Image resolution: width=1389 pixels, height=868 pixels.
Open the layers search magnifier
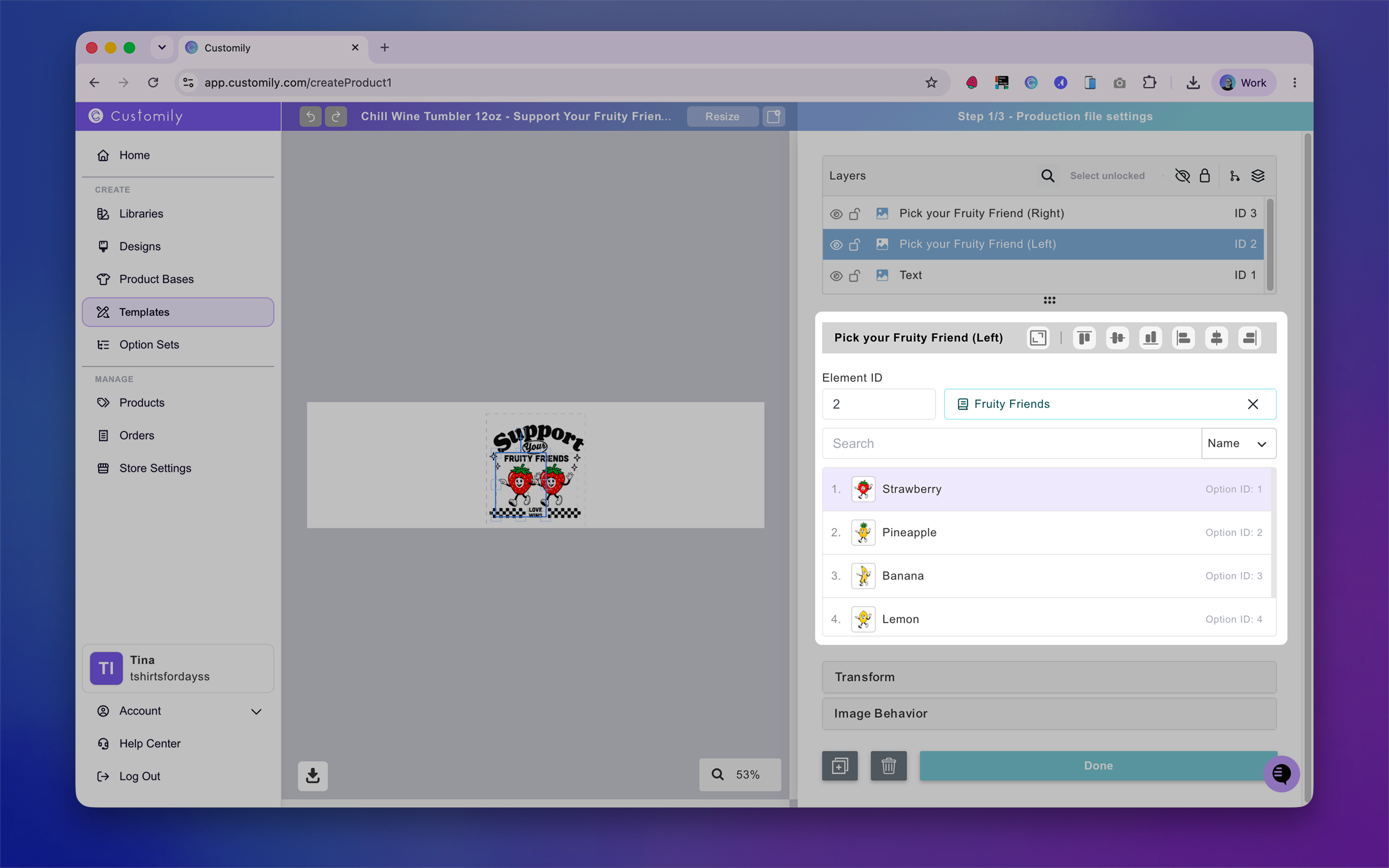click(1047, 176)
